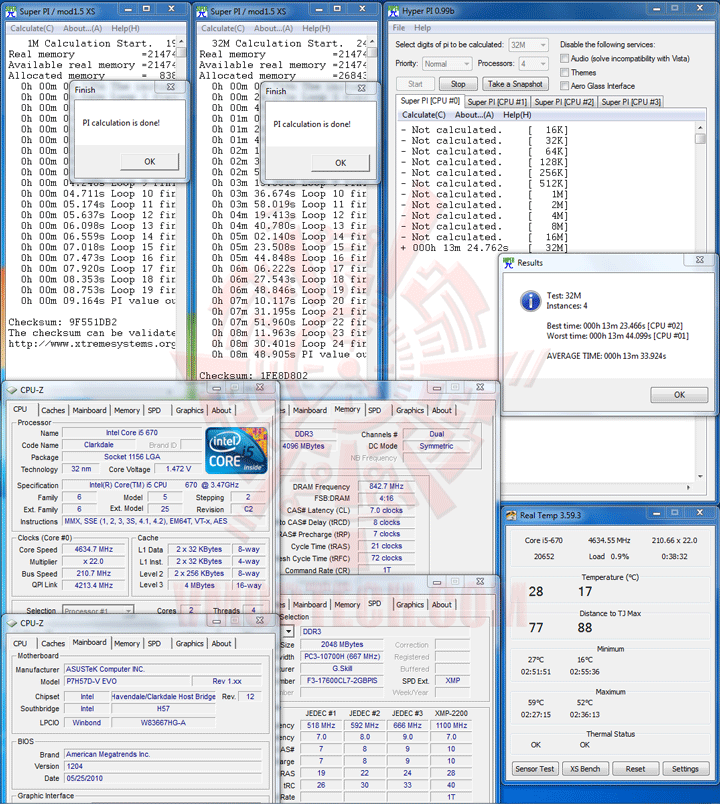The height and width of the screenshot is (804, 720).
Task: Click OK in the Results dialog
Action: coord(679,394)
